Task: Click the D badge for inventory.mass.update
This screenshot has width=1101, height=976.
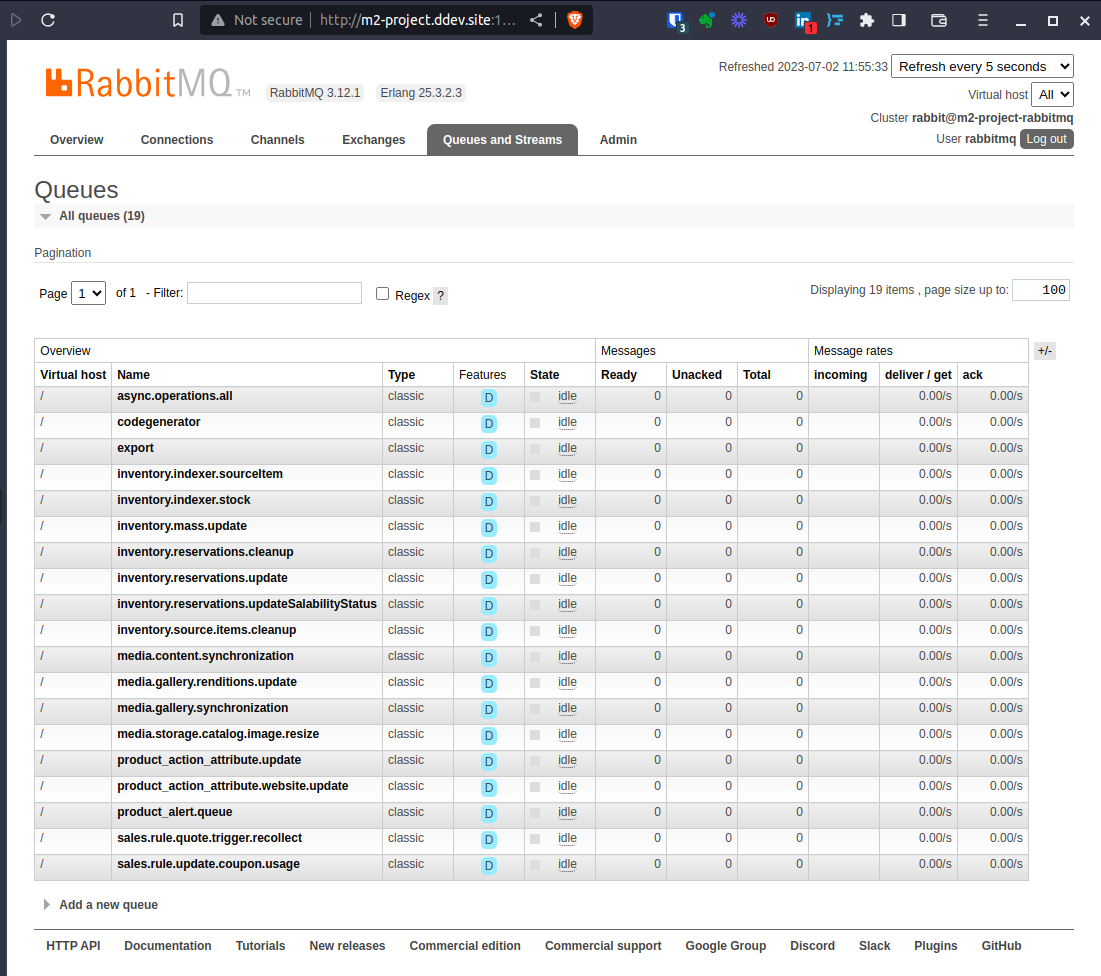Action: point(489,528)
